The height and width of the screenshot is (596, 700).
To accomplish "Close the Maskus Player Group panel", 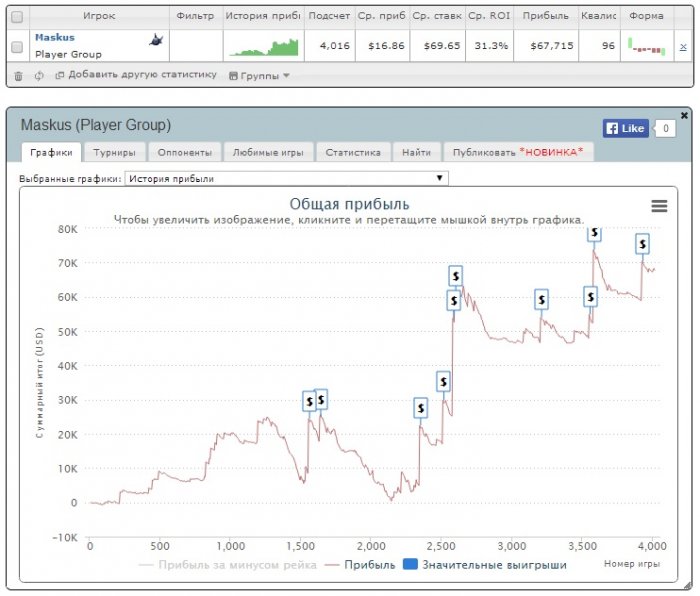I will 684,115.
